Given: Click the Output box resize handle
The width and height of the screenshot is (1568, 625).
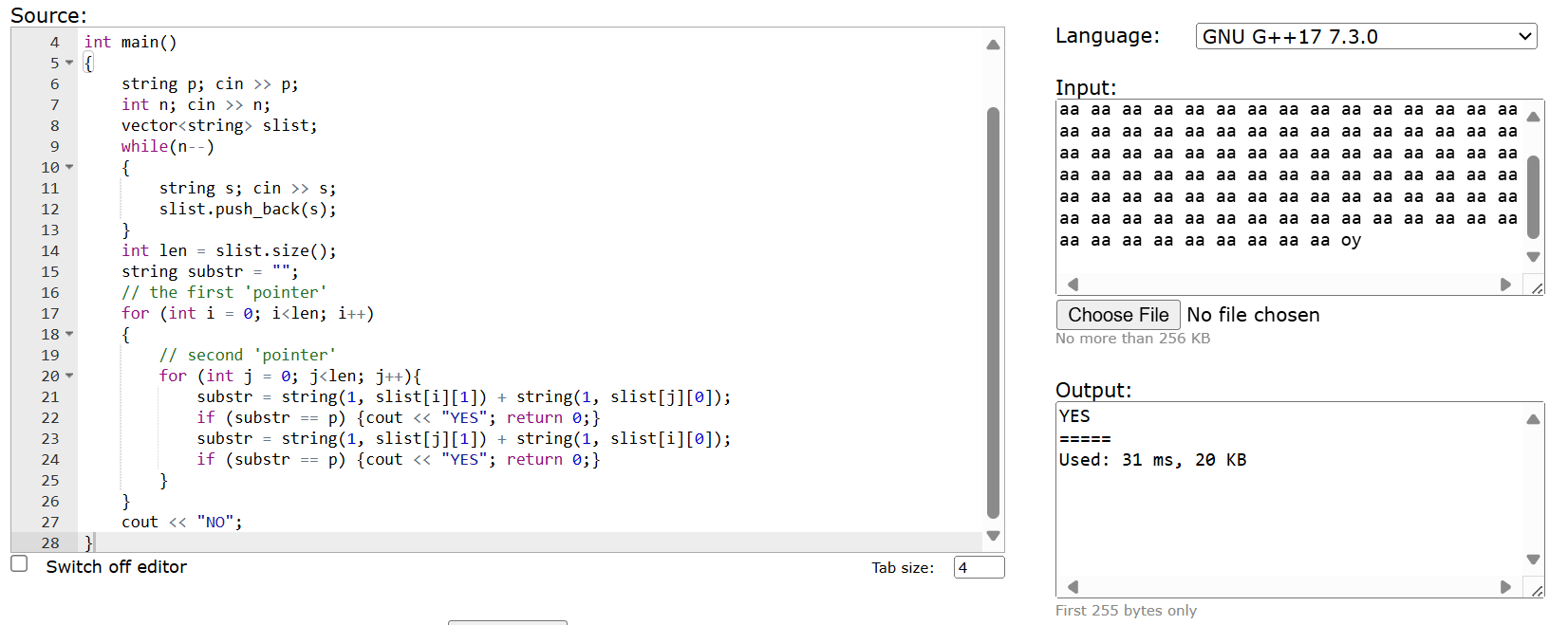Looking at the screenshot, I should click(1537, 590).
